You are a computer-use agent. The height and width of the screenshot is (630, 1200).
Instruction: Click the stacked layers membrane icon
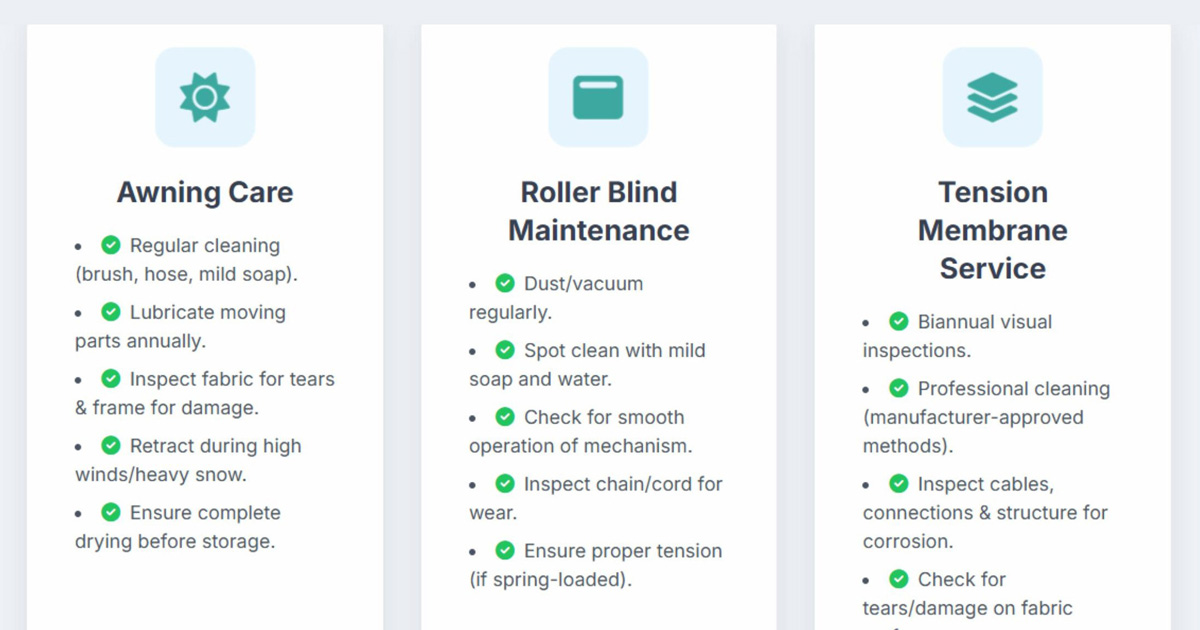[992, 97]
